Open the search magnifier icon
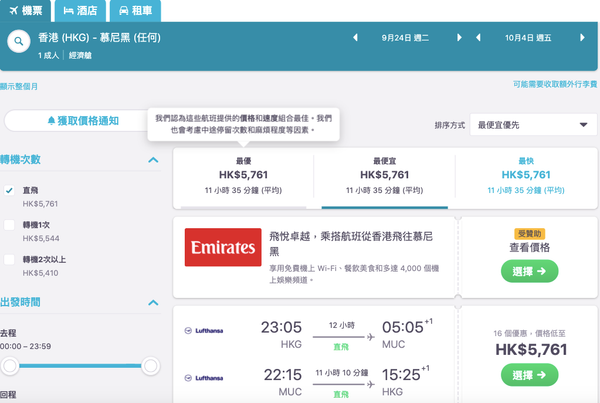600x403 pixels. 18,41
